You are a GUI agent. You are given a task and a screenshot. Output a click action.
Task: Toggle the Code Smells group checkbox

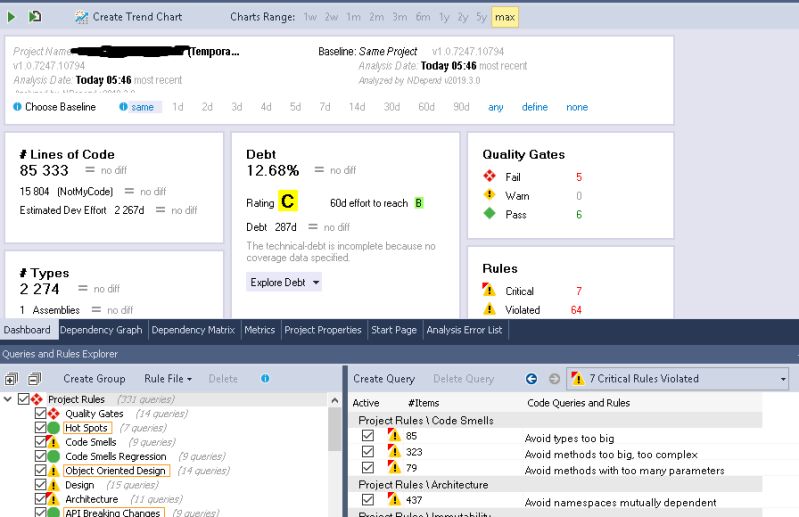(41, 442)
